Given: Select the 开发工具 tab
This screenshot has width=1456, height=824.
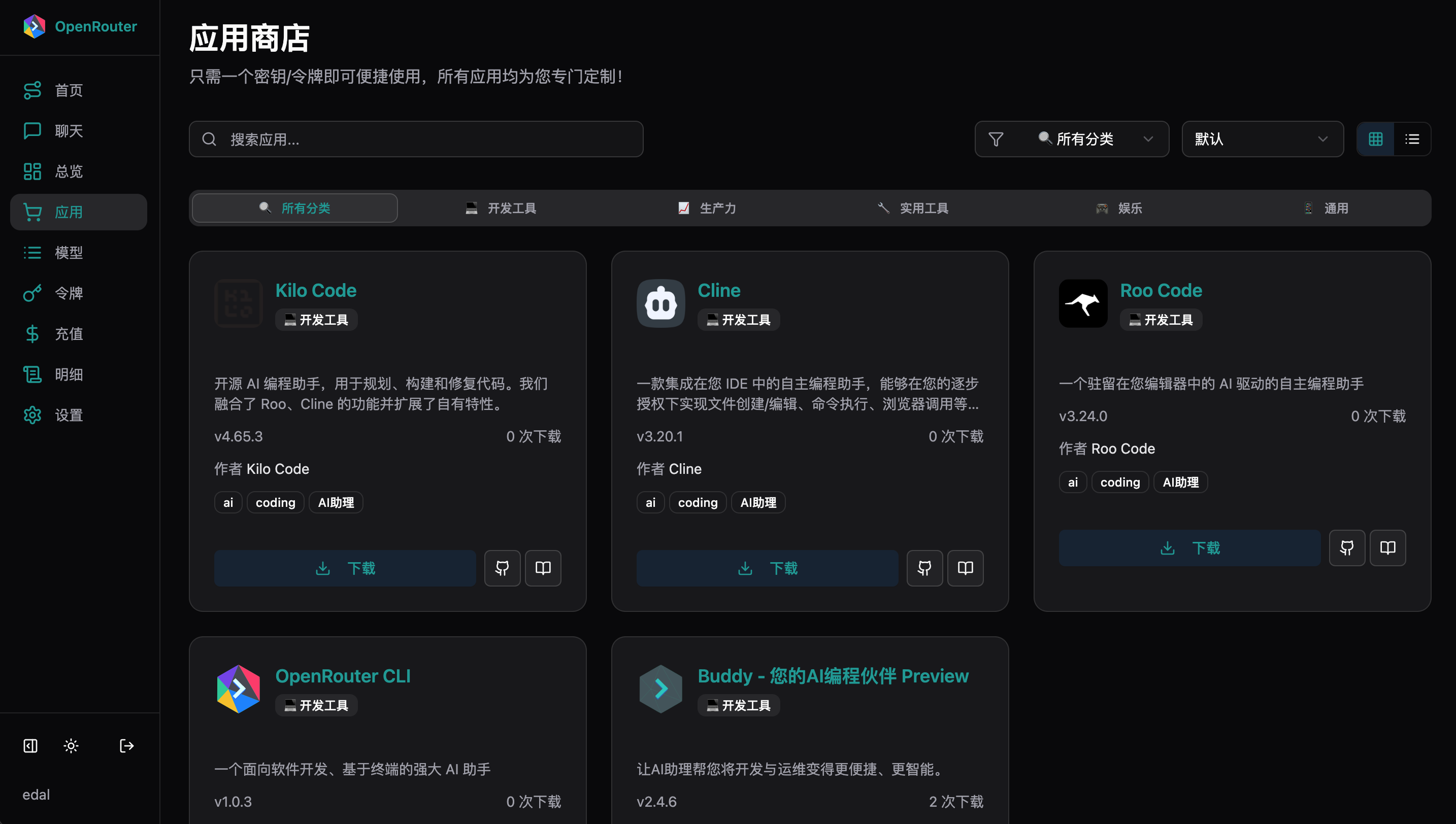Looking at the screenshot, I should tap(501, 208).
